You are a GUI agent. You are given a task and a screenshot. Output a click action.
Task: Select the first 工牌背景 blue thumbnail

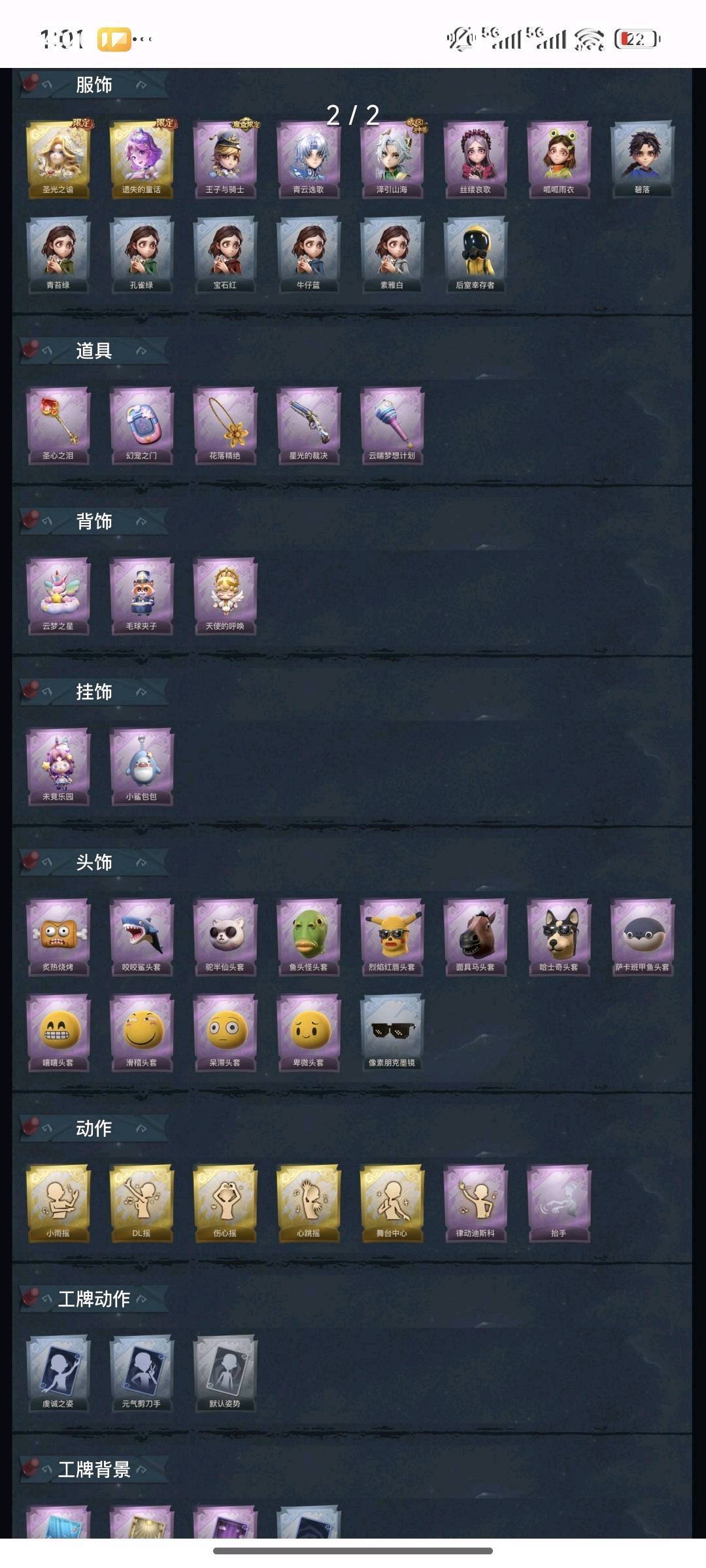tap(58, 1522)
